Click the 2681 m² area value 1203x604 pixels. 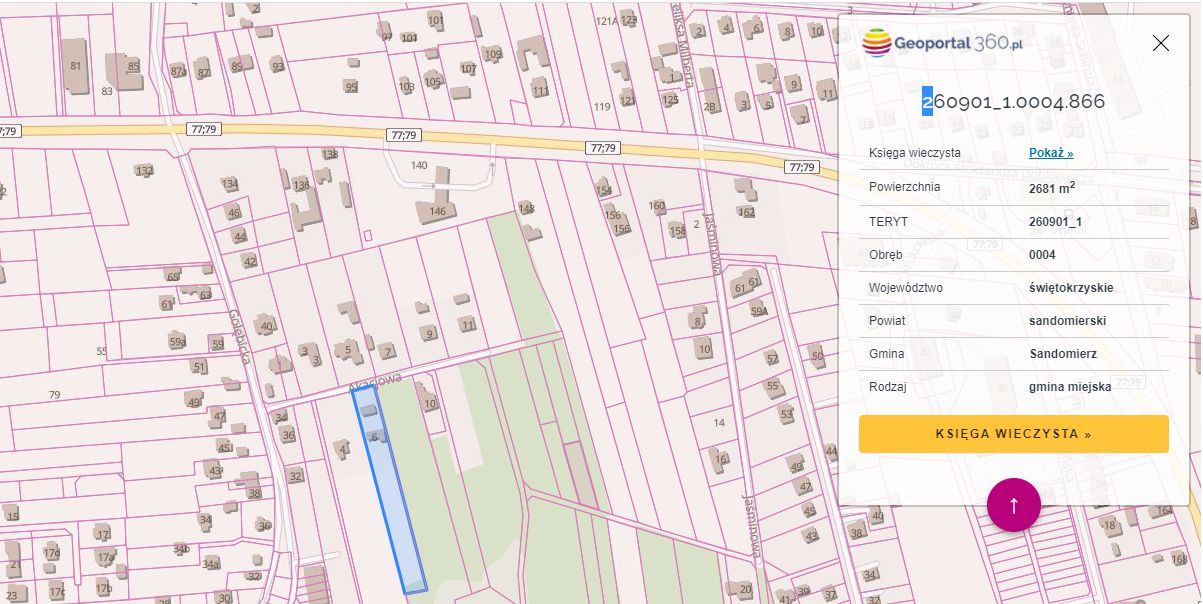1051,187
